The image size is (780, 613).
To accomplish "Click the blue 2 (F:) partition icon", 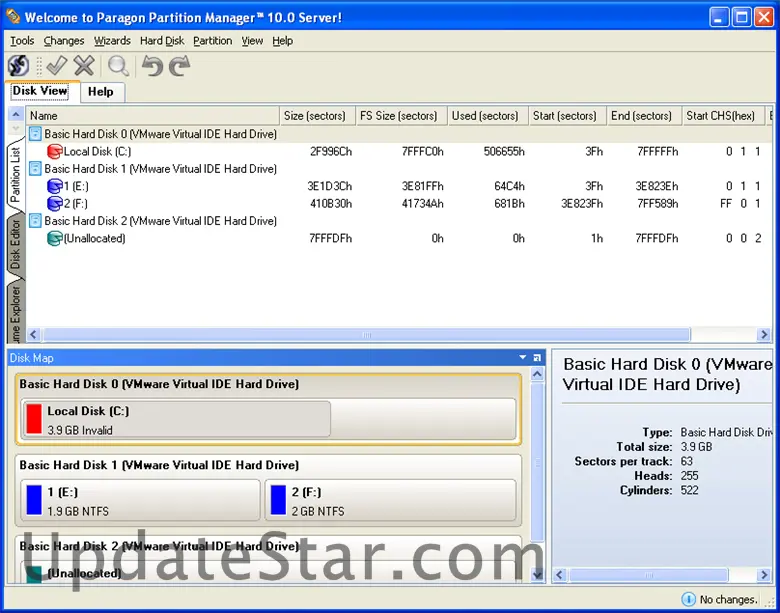I will [x=54, y=204].
